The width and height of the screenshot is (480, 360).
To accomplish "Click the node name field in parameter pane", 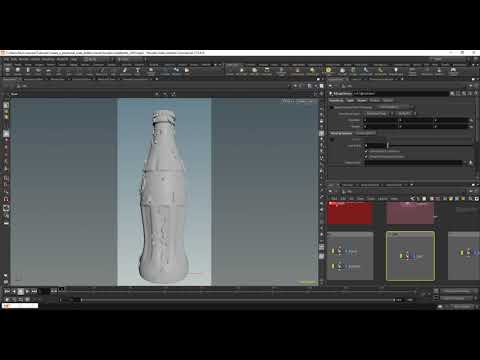I will click(401, 94).
